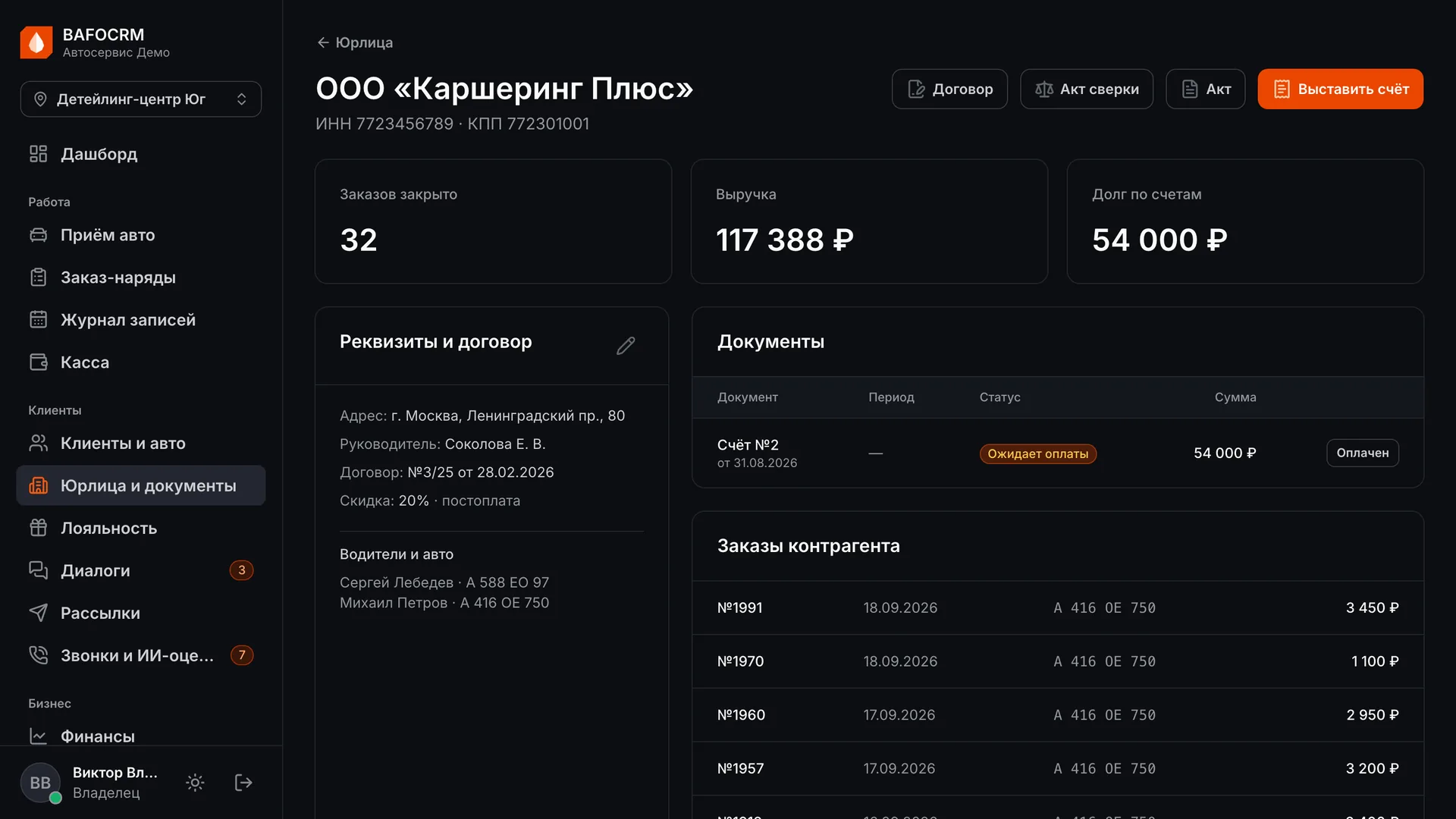Click the BB user avatar
The image size is (1456, 819).
click(x=40, y=783)
